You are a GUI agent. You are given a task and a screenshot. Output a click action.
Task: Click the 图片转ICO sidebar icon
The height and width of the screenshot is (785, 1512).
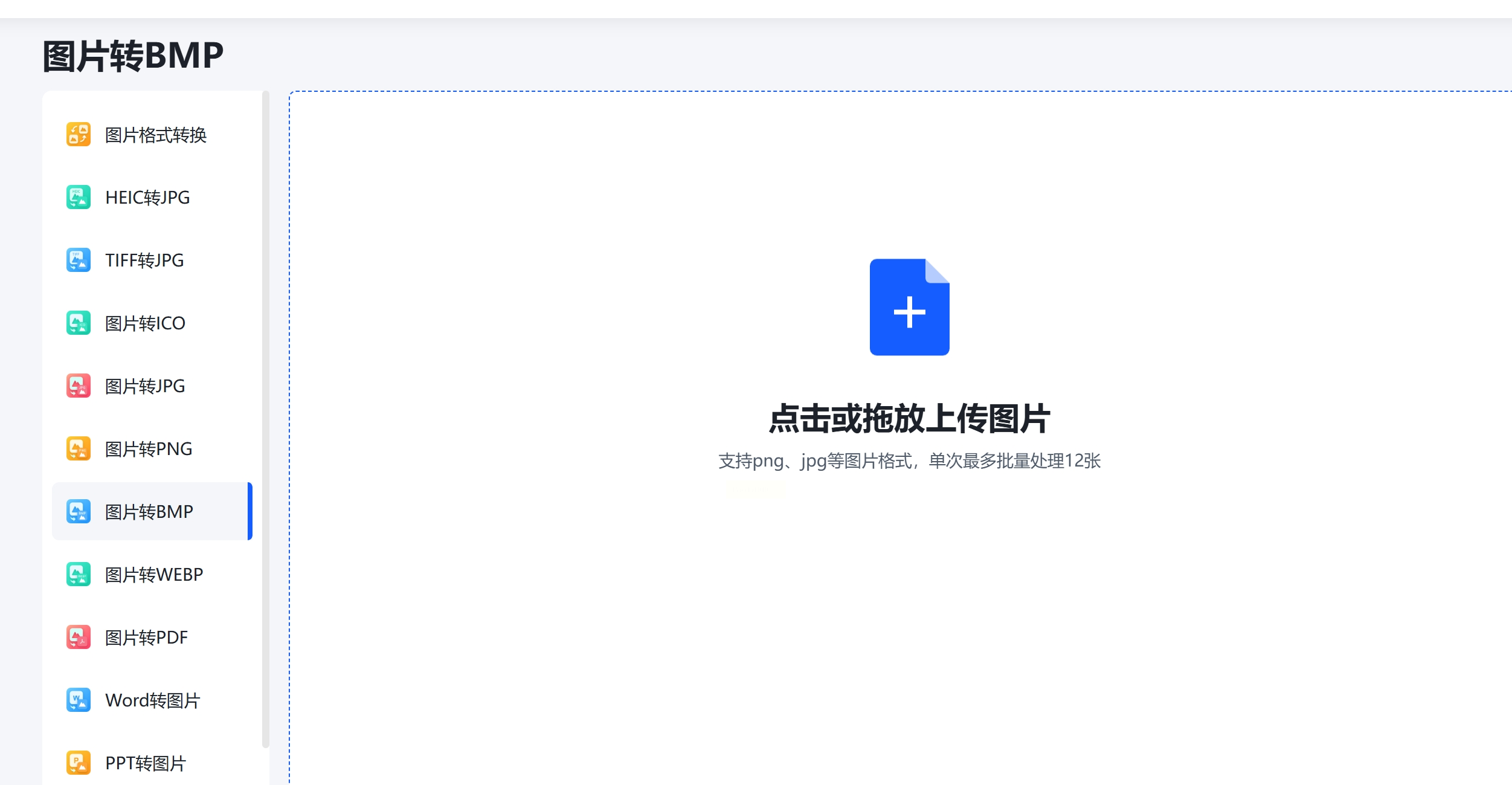tap(78, 323)
